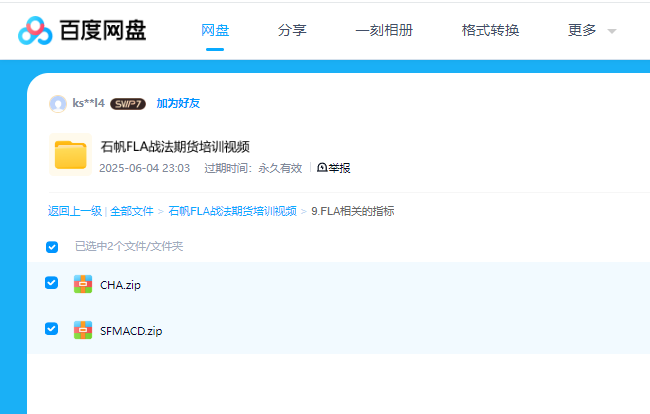Click the 加为好友 add friend link

point(178,103)
